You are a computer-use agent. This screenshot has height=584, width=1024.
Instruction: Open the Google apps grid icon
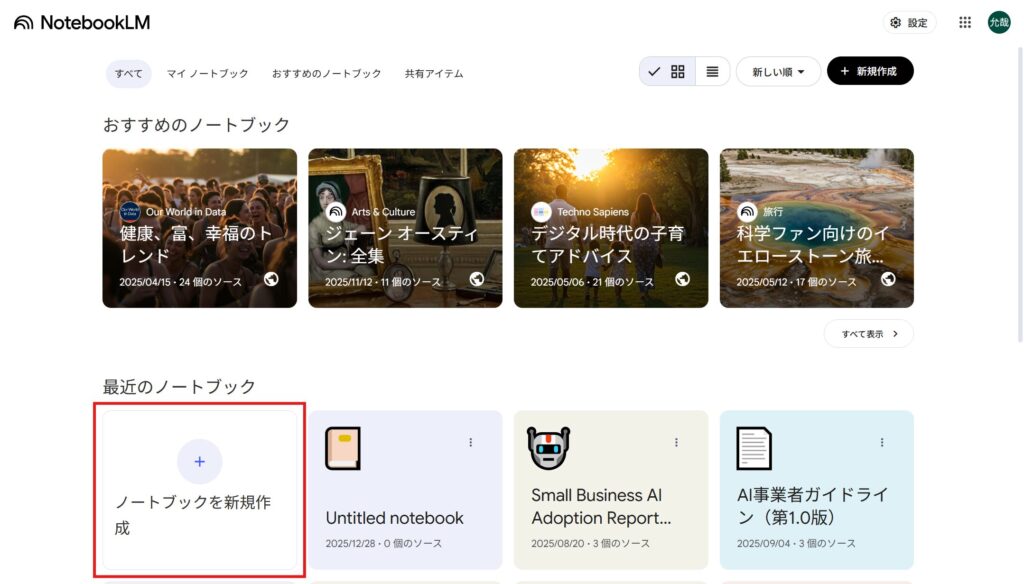click(x=965, y=23)
